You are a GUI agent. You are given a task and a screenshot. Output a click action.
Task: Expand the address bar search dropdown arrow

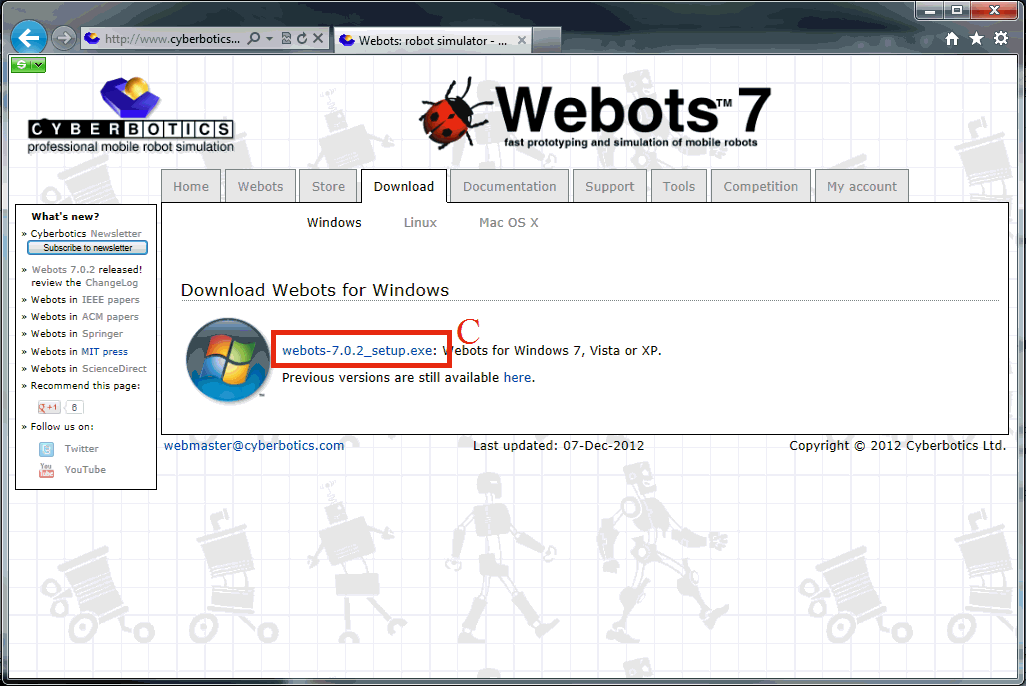pyautogui.click(x=270, y=39)
